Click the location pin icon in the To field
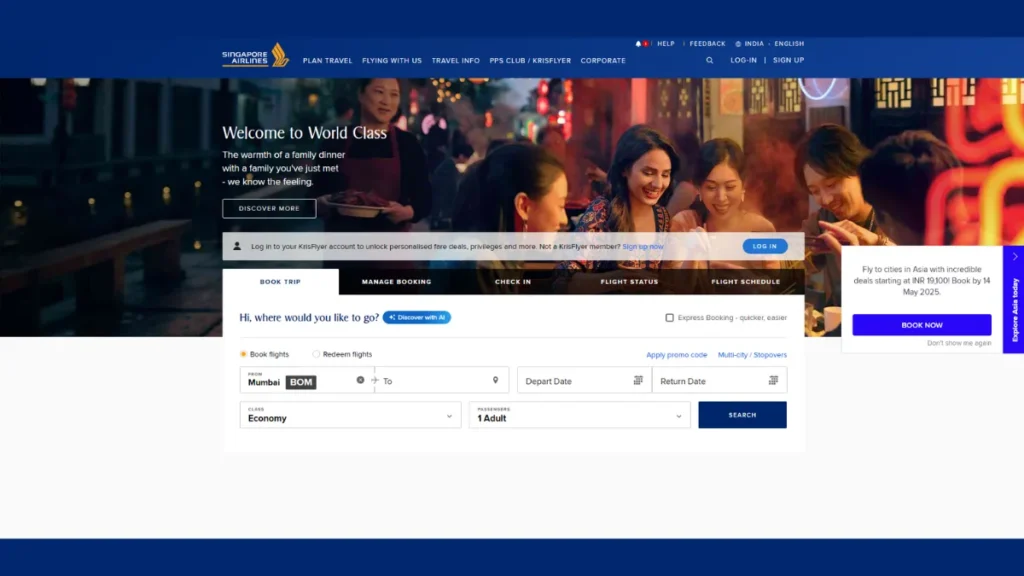 click(x=496, y=380)
